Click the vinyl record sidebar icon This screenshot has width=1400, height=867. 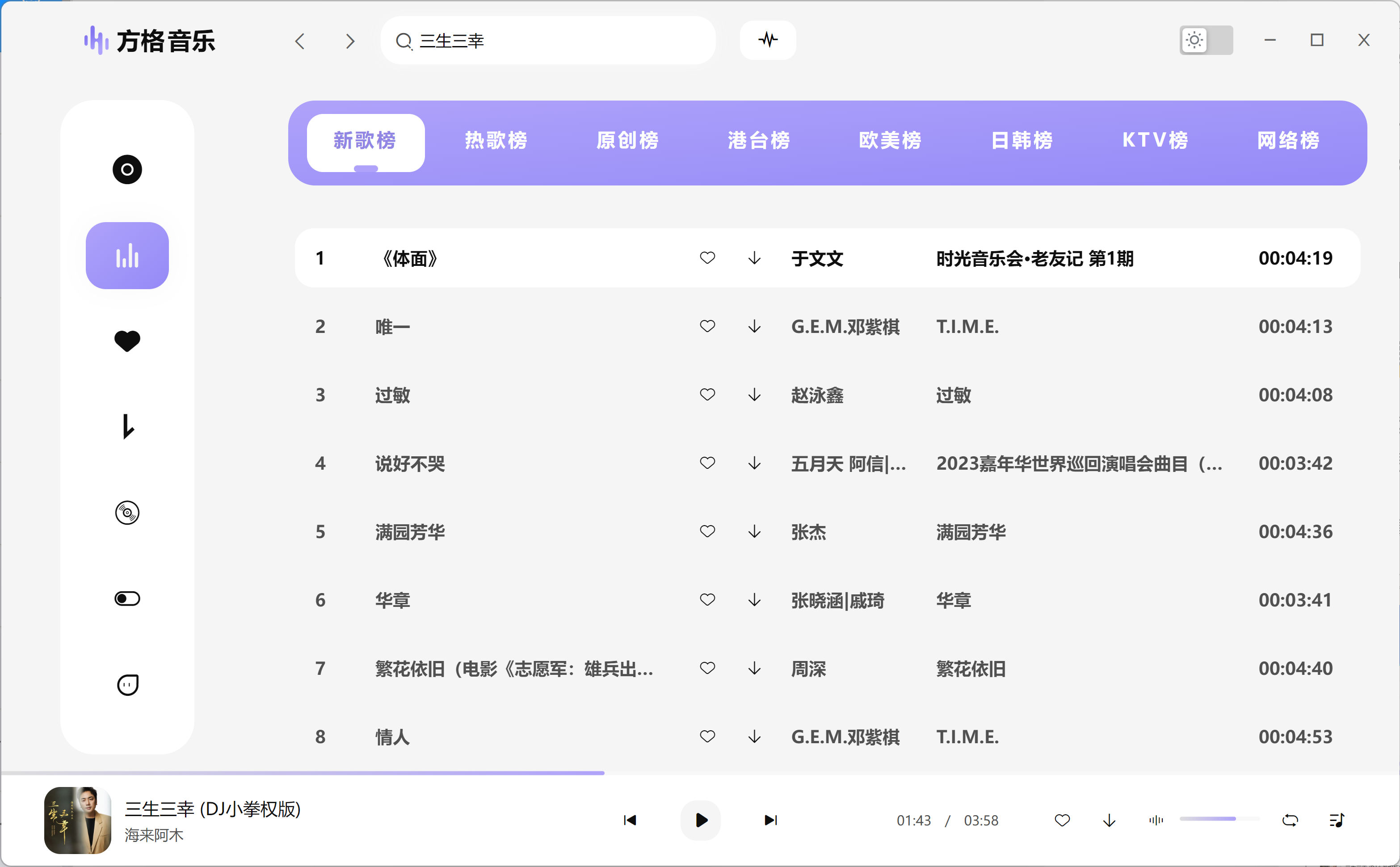click(127, 513)
